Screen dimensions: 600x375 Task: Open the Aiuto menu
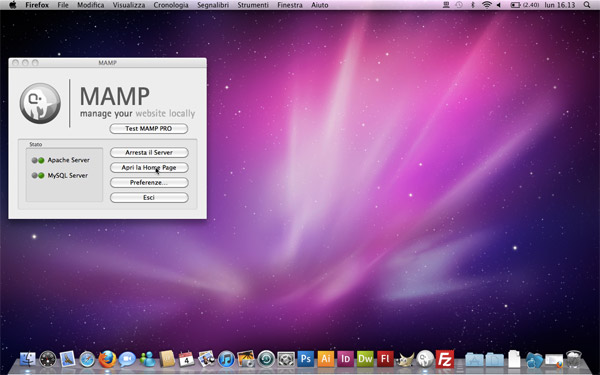point(320,5)
